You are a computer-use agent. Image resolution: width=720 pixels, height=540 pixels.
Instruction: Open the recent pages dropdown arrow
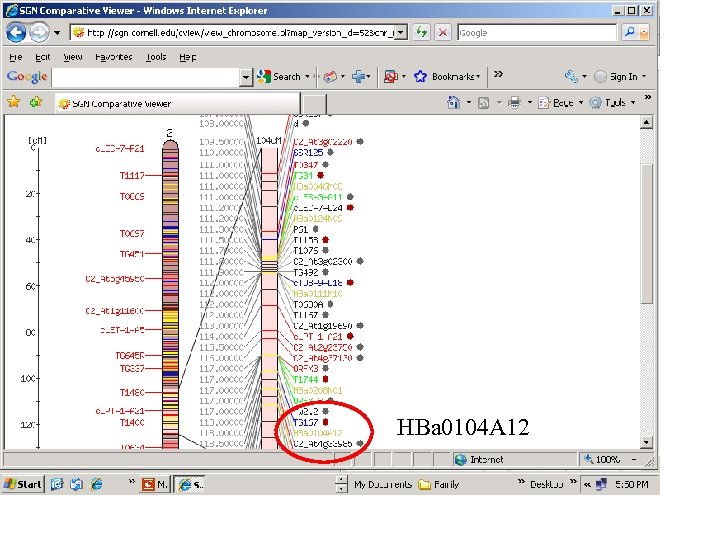(57, 33)
